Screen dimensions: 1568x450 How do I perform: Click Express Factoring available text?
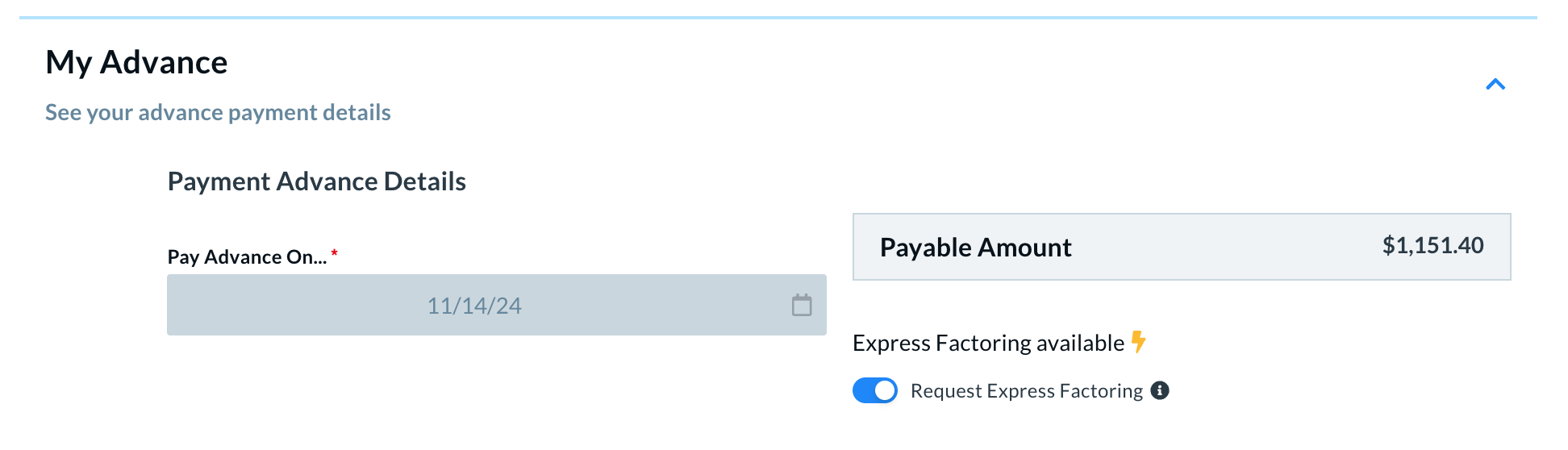988,344
